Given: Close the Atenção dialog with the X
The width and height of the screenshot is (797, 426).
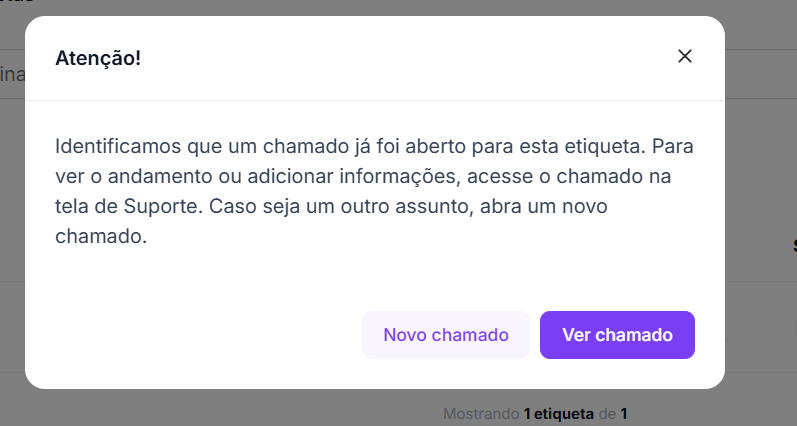Looking at the screenshot, I should (x=685, y=56).
